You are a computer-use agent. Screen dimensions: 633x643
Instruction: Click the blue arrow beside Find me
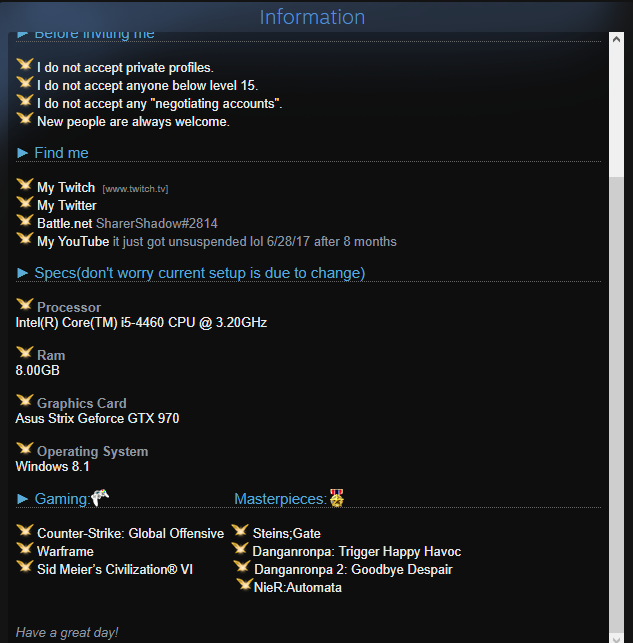tap(23, 153)
